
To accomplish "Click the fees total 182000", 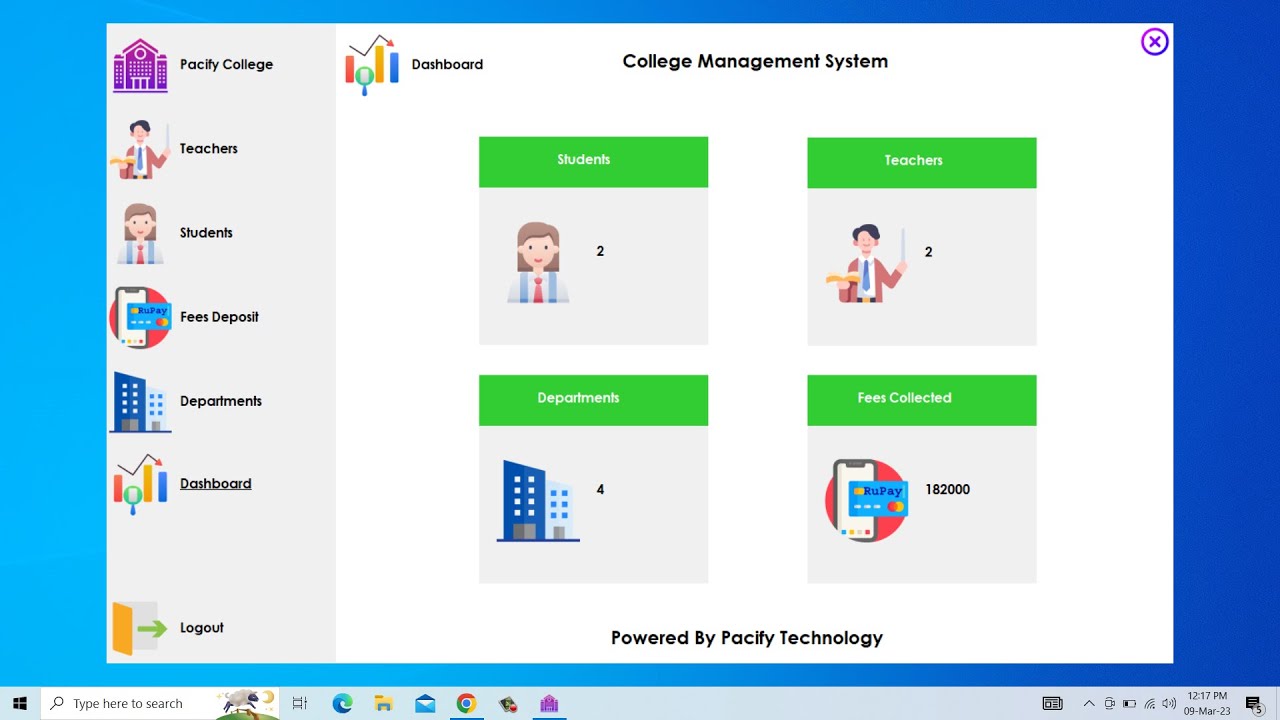I will pos(947,489).
